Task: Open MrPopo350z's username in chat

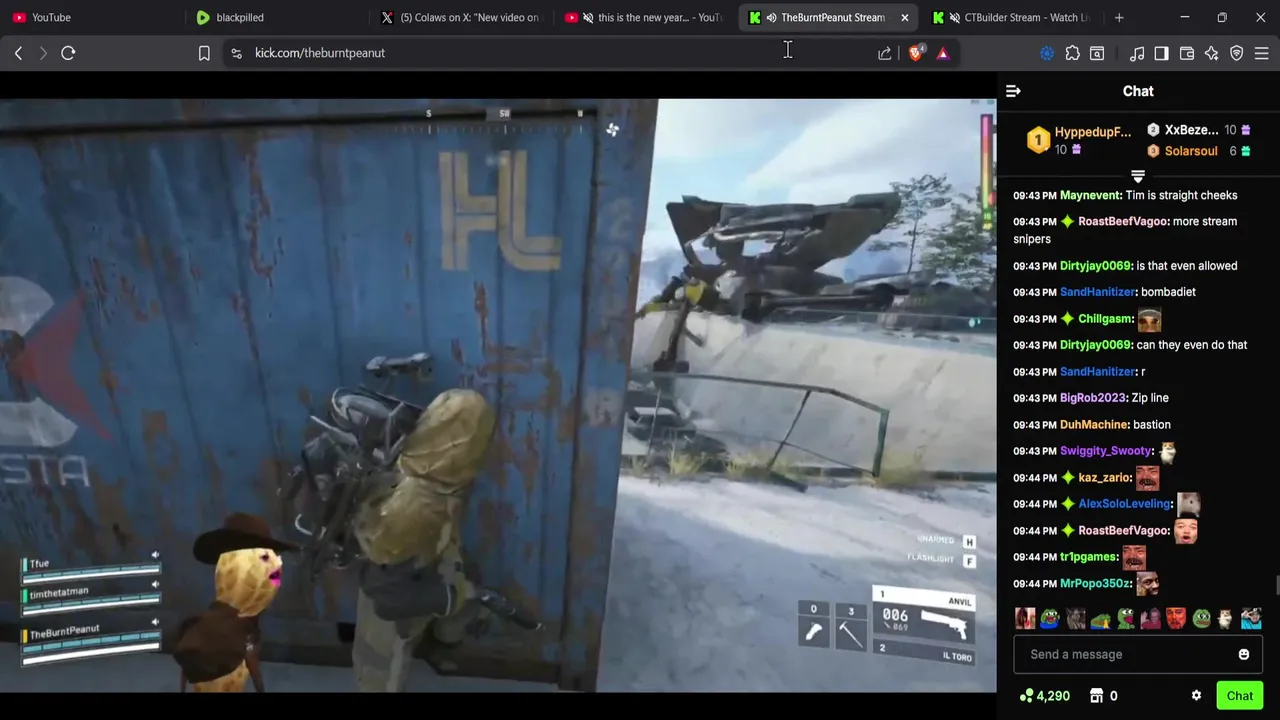Action: point(1096,584)
